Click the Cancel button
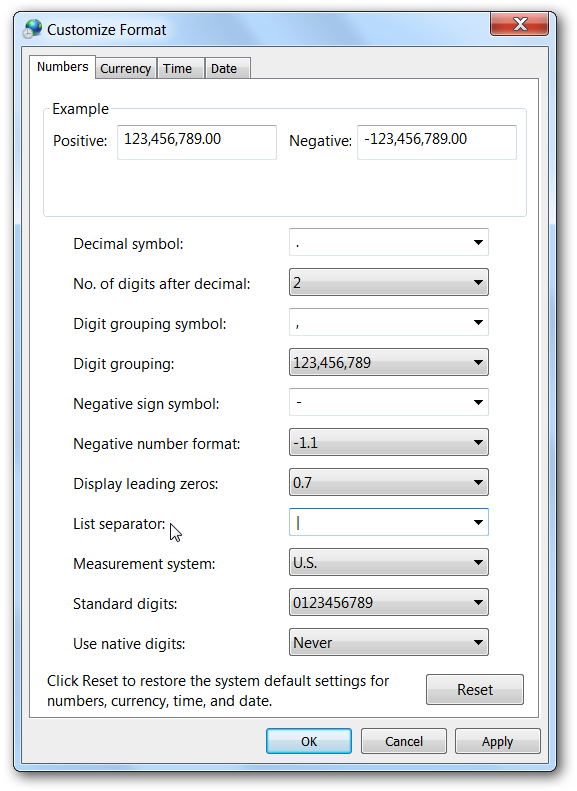This screenshot has height=791, width=577. pyautogui.click(x=403, y=741)
